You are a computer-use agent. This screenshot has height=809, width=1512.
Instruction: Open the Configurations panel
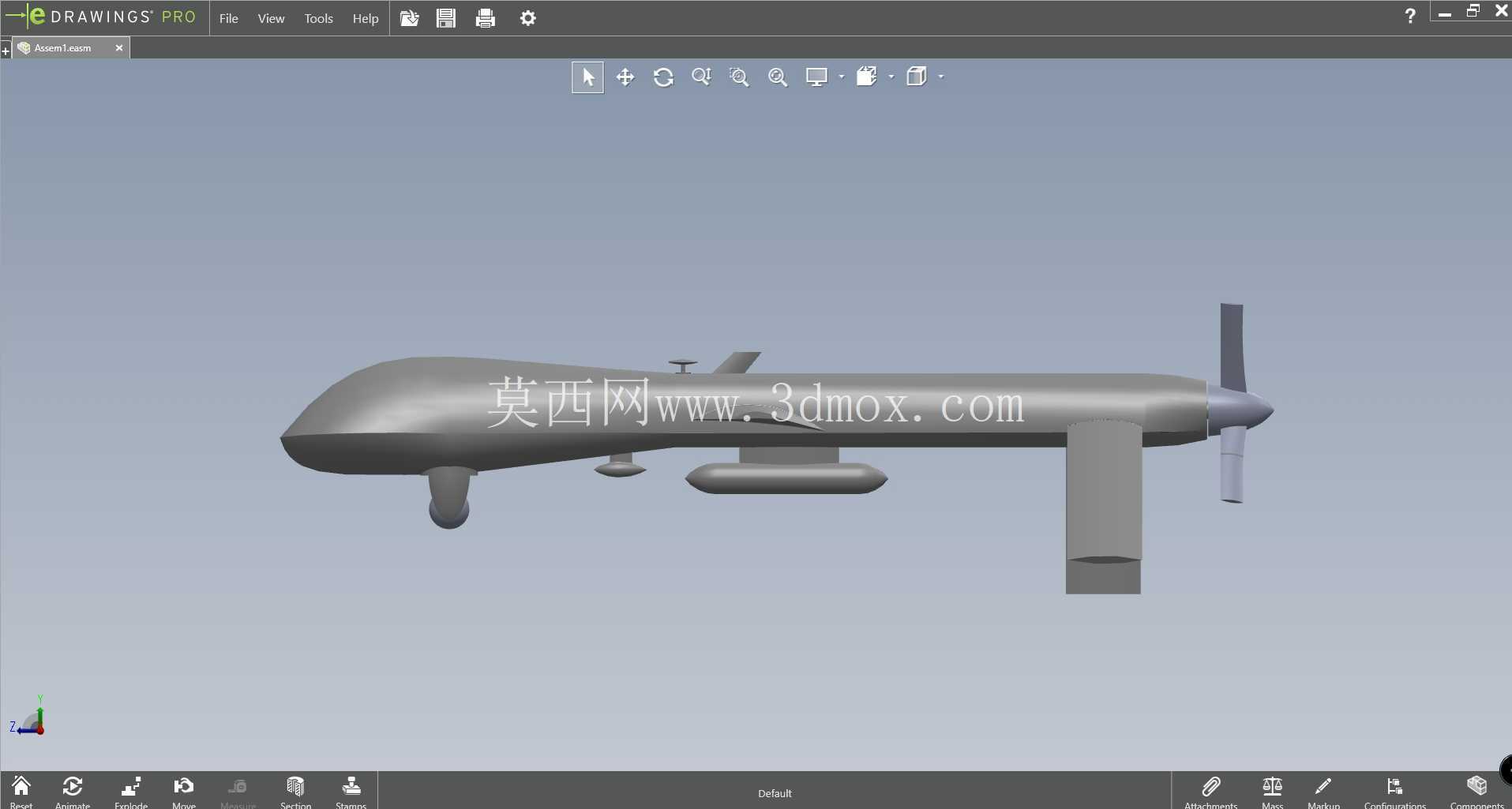1395,792
